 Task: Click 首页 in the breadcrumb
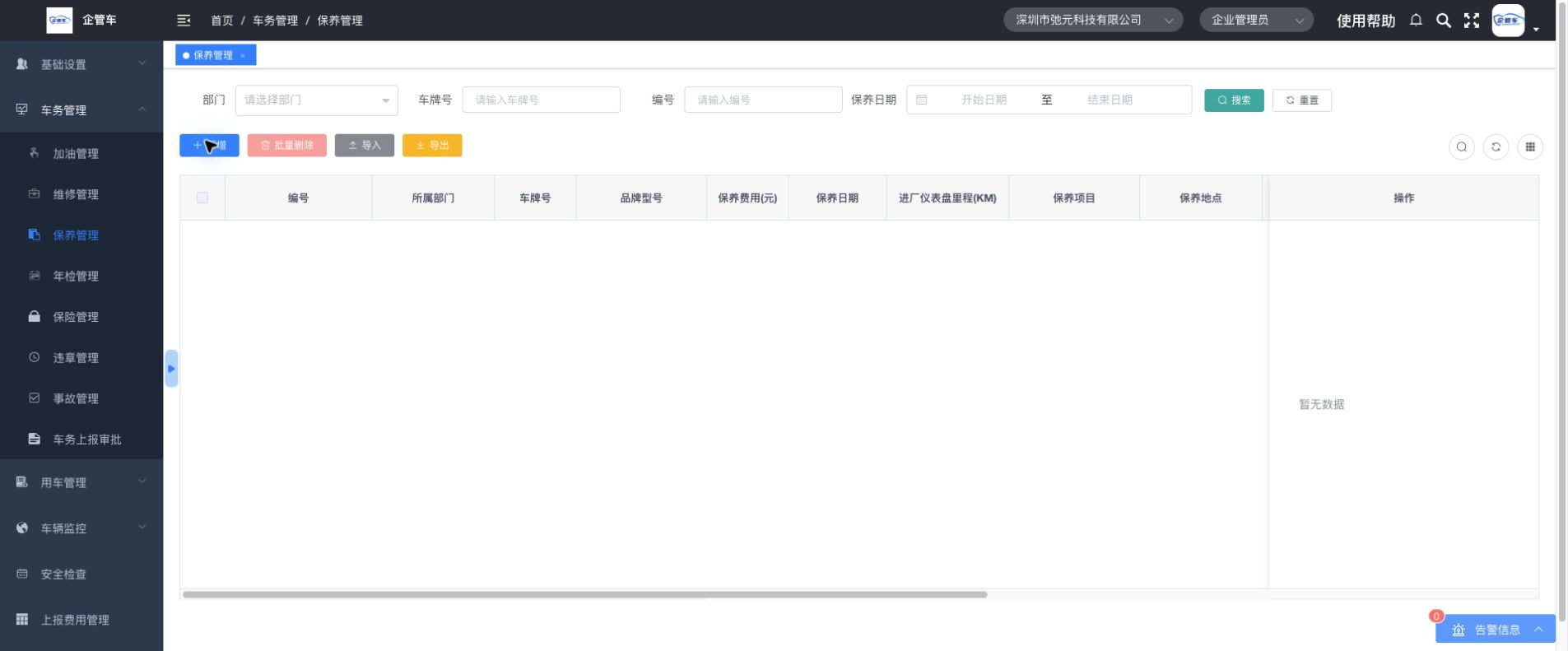click(x=221, y=21)
